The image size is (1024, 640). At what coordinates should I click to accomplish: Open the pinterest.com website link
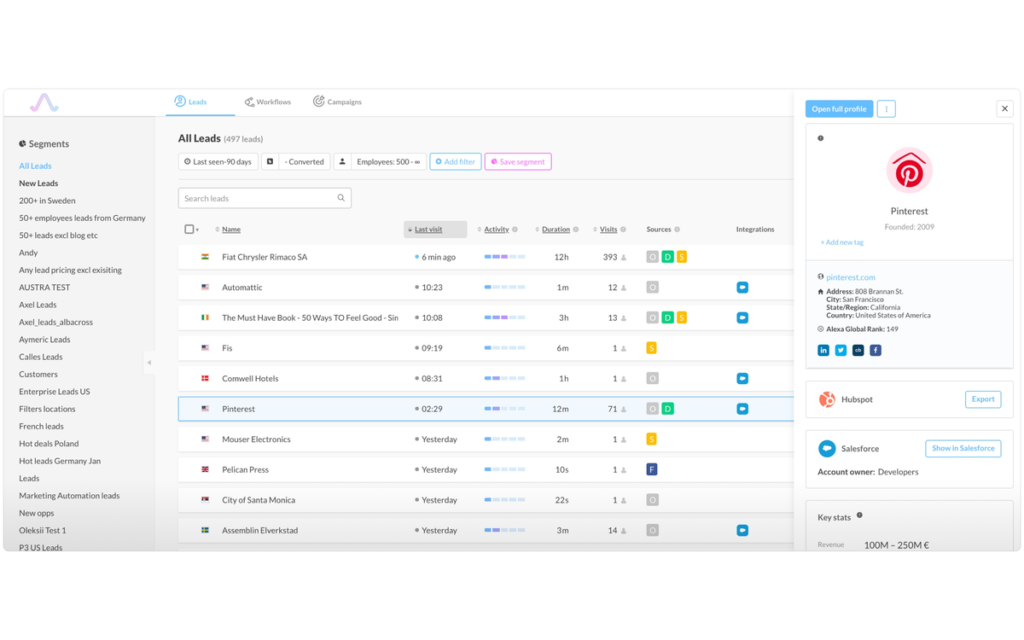850,278
